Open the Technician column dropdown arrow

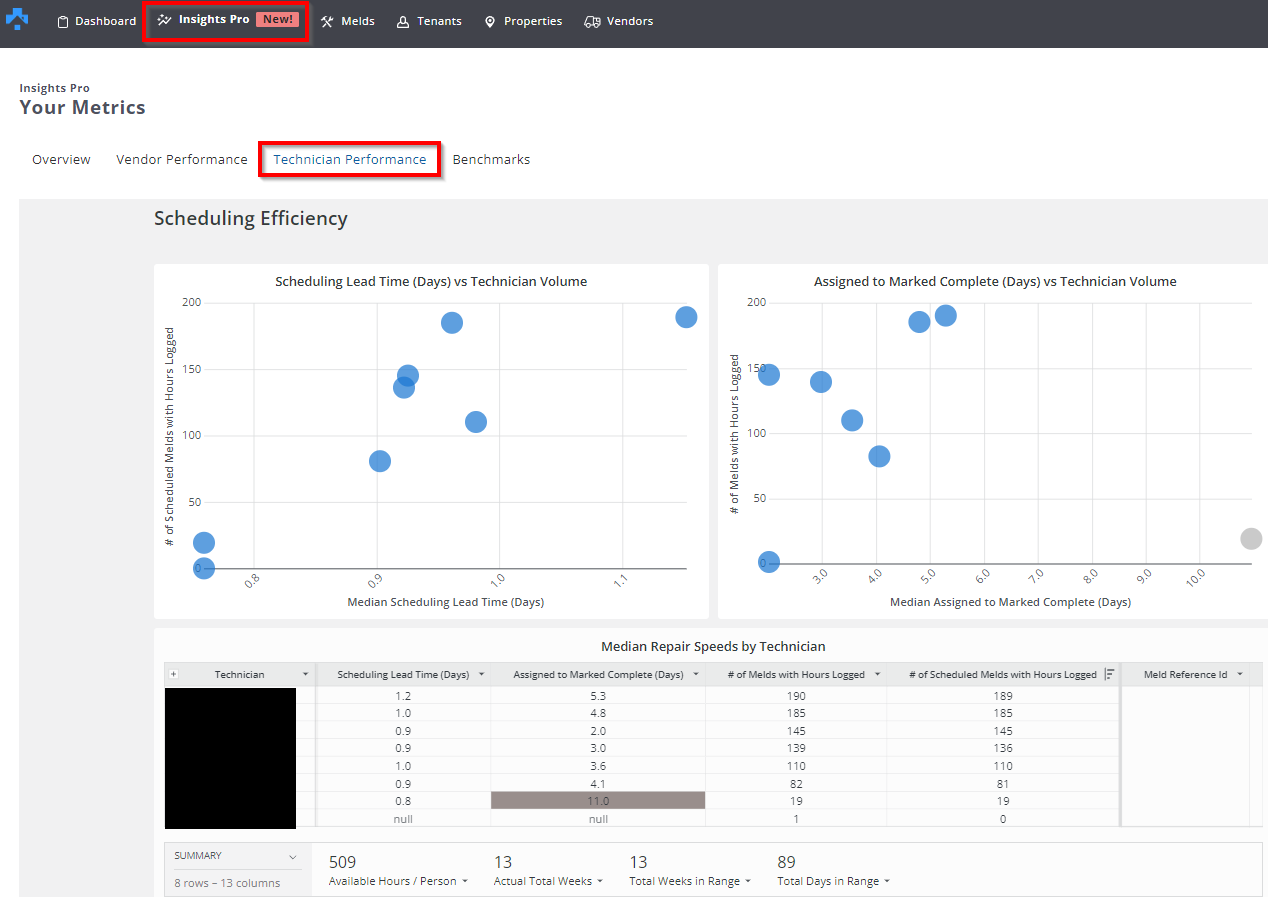[x=305, y=674]
